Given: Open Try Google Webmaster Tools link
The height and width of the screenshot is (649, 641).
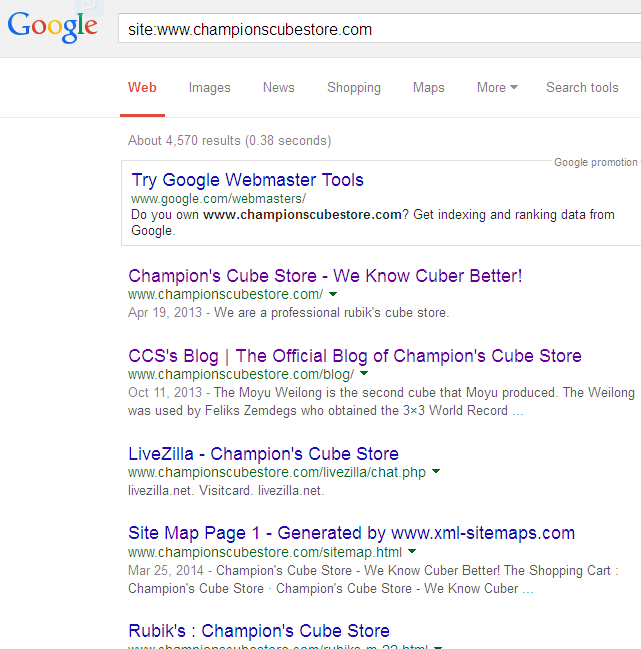Looking at the screenshot, I should [x=247, y=180].
